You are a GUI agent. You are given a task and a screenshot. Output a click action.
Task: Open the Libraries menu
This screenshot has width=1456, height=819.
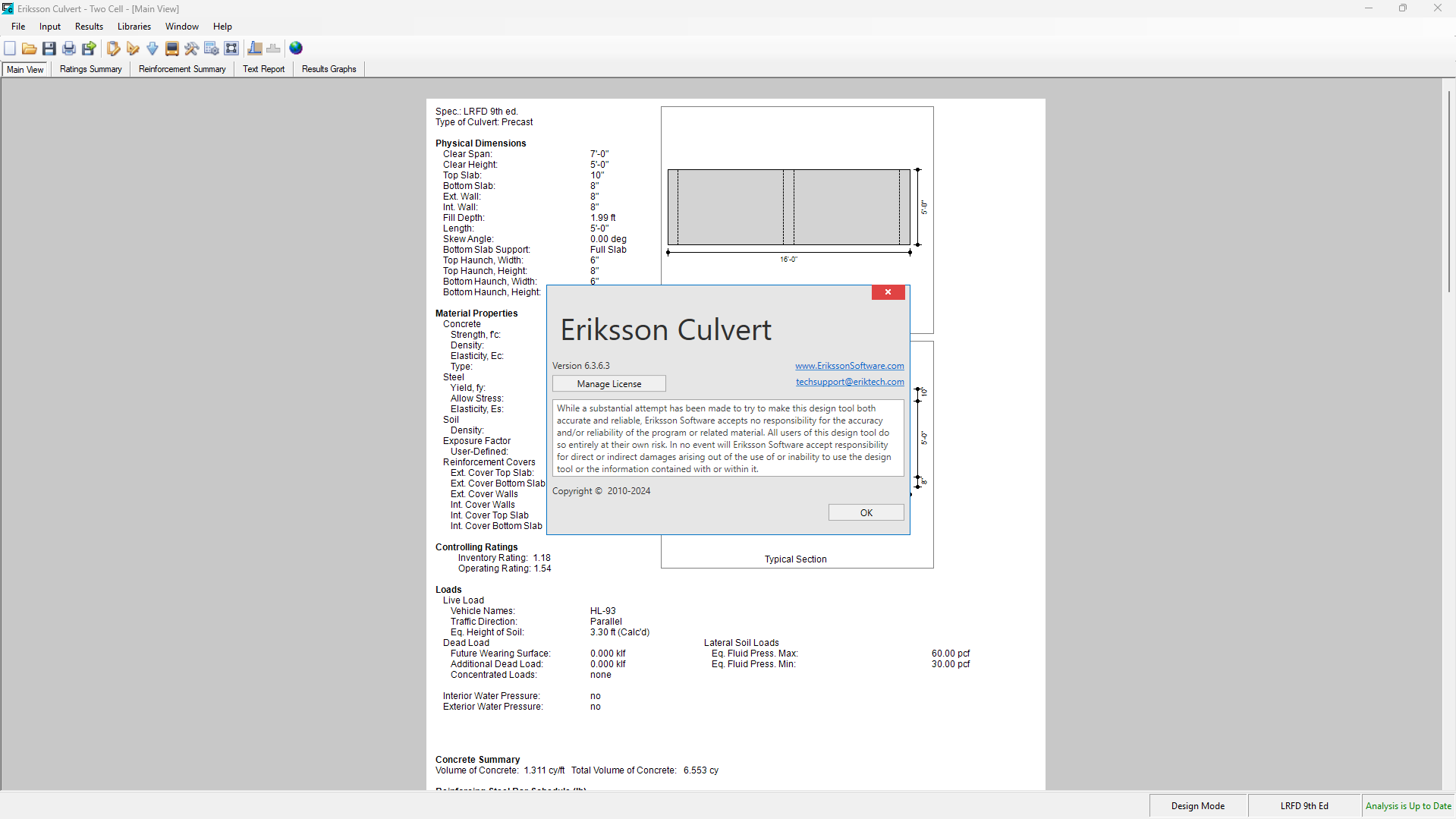pos(134,27)
